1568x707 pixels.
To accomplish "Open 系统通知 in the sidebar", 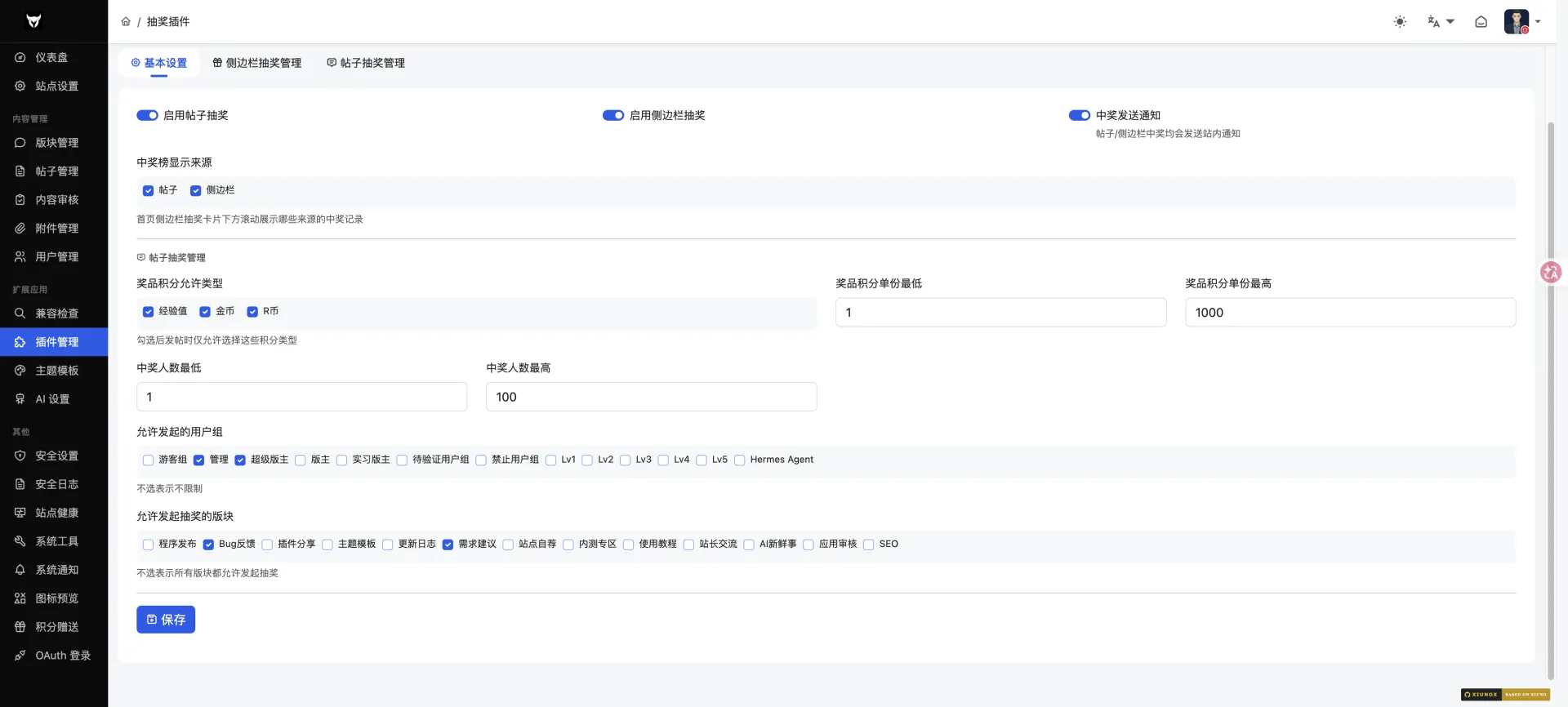I will tap(54, 570).
